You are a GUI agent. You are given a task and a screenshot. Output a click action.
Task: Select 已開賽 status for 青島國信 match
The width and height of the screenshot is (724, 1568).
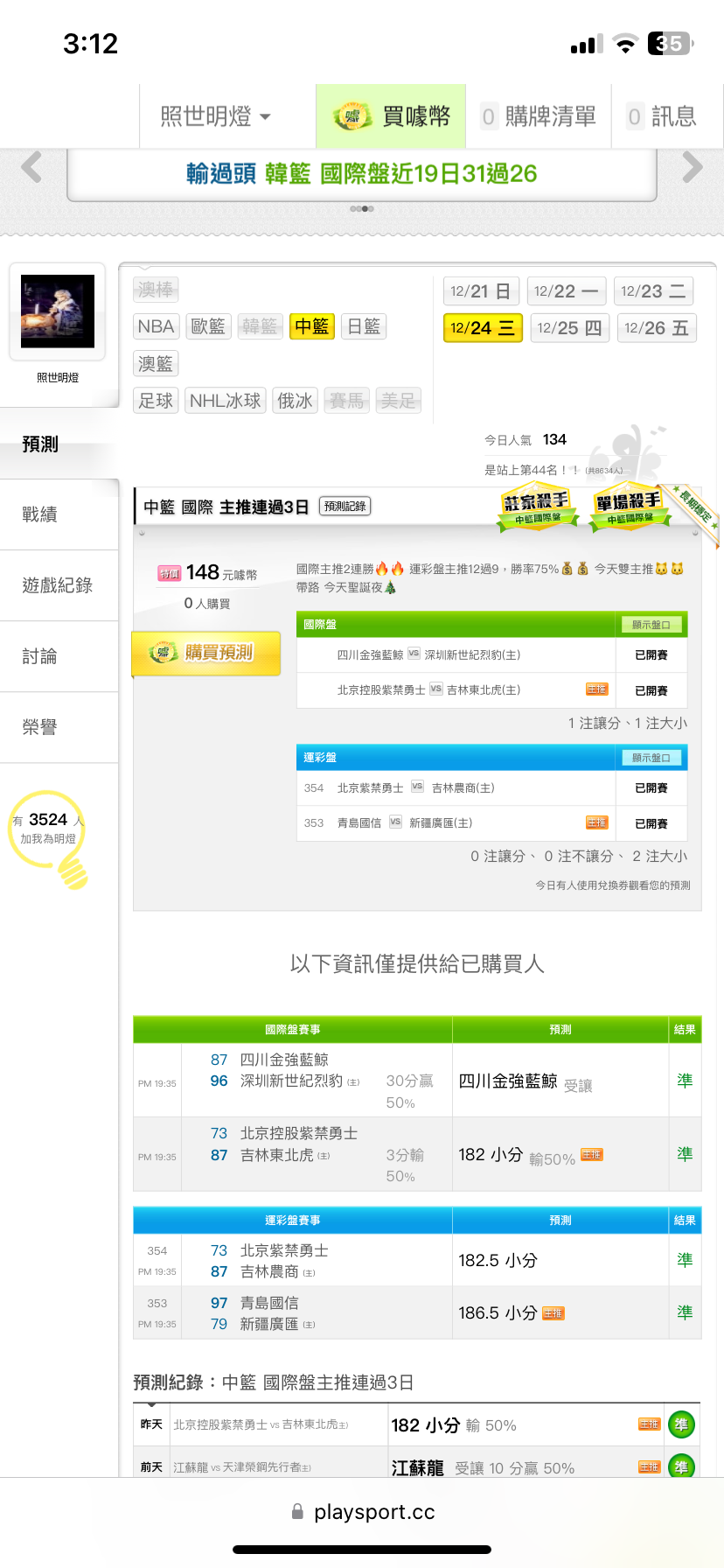[x=651, y=823]
